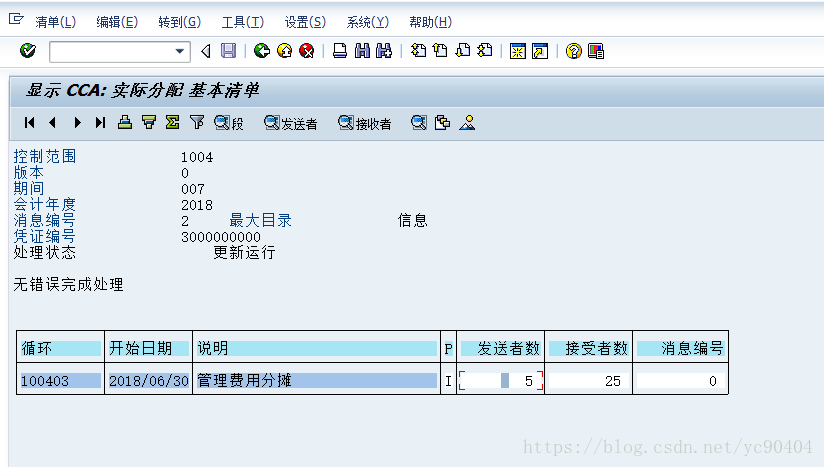Click the First Page icon in the toolbar
824x467 pixels.
[418, 51]
